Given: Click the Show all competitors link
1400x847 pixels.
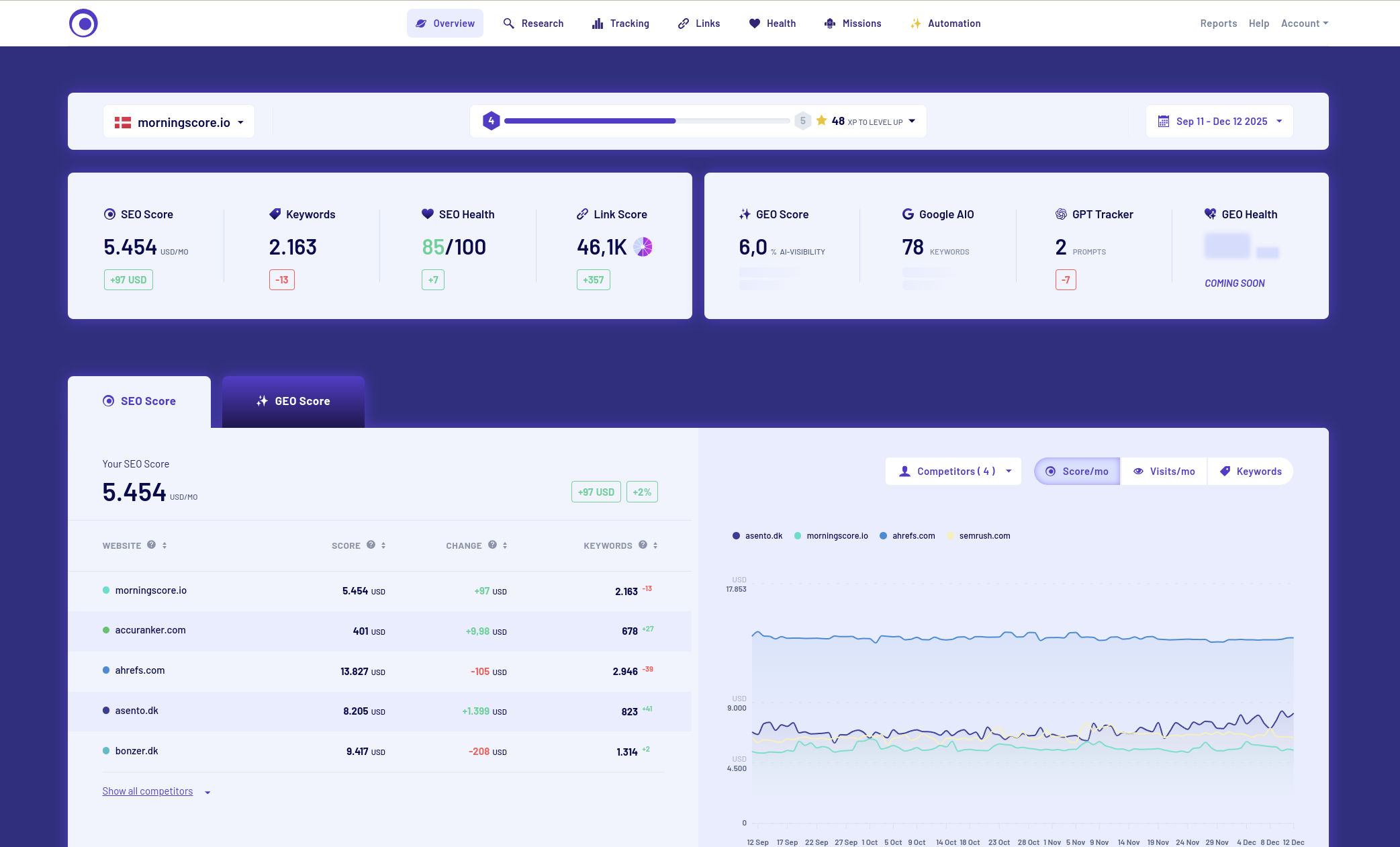Looking at the screenshot, I should tap(148, 791).
